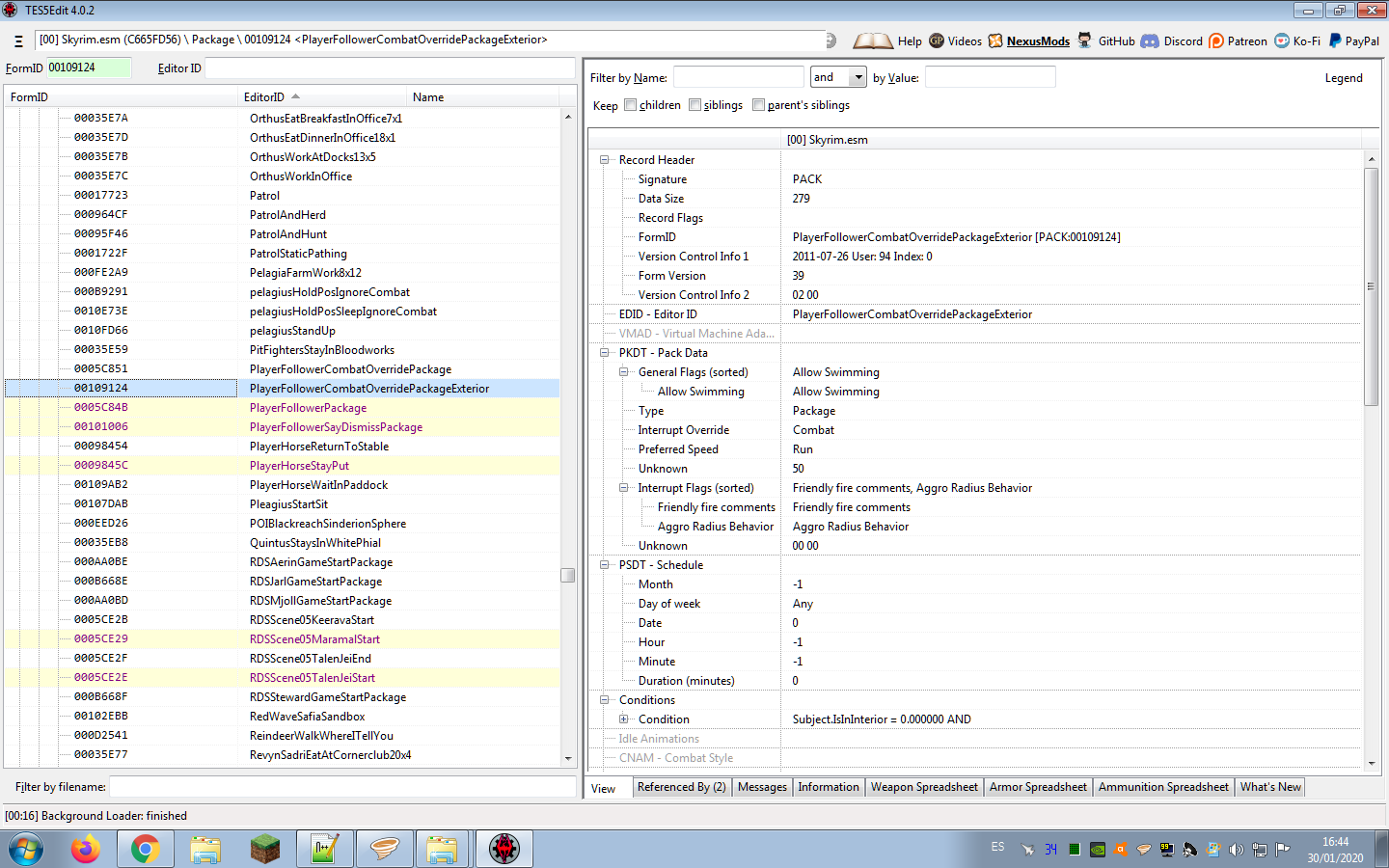The height and width of the screenshot is (868, 1389).
Task: Open the Messages tab
Action: [x=762, y=787]
